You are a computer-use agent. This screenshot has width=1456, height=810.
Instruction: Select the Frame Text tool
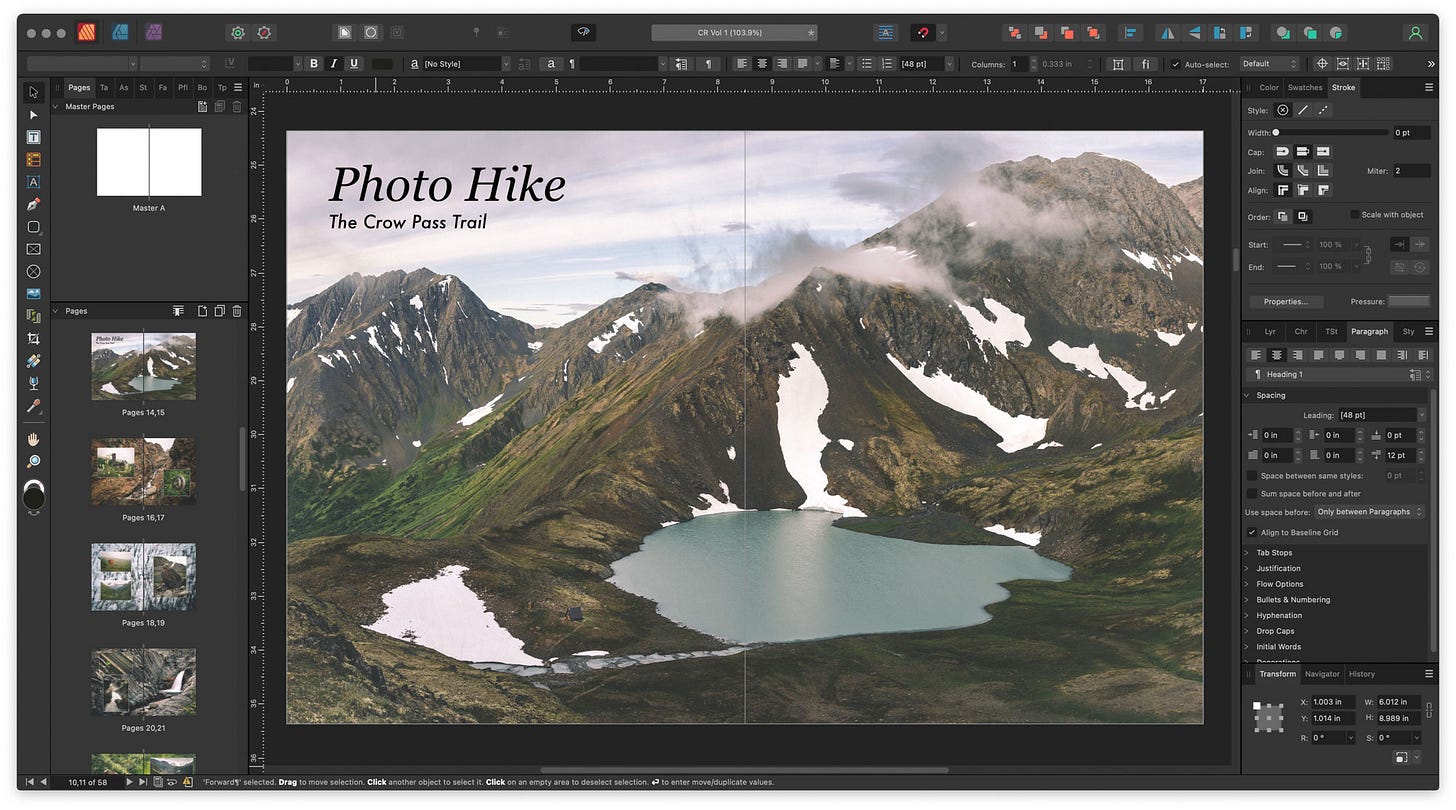pos(34,137)
